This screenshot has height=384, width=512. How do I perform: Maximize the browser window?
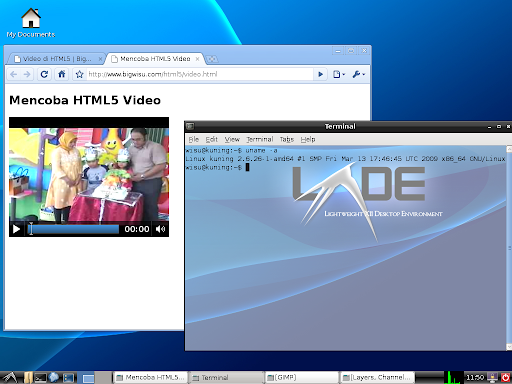coord(351,51)
